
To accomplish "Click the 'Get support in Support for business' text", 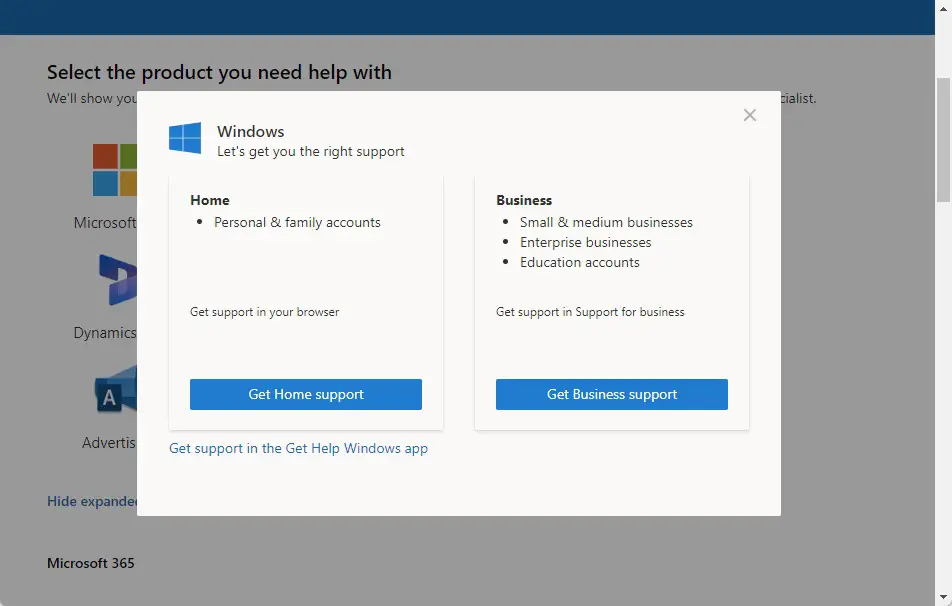I will (x=590, y=312).
